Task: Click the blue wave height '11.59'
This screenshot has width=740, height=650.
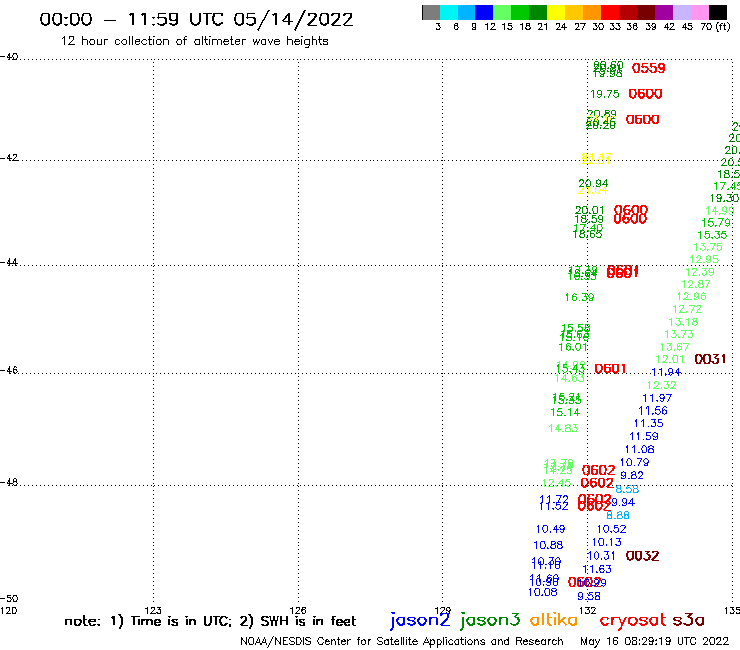Action: point(644,437)
